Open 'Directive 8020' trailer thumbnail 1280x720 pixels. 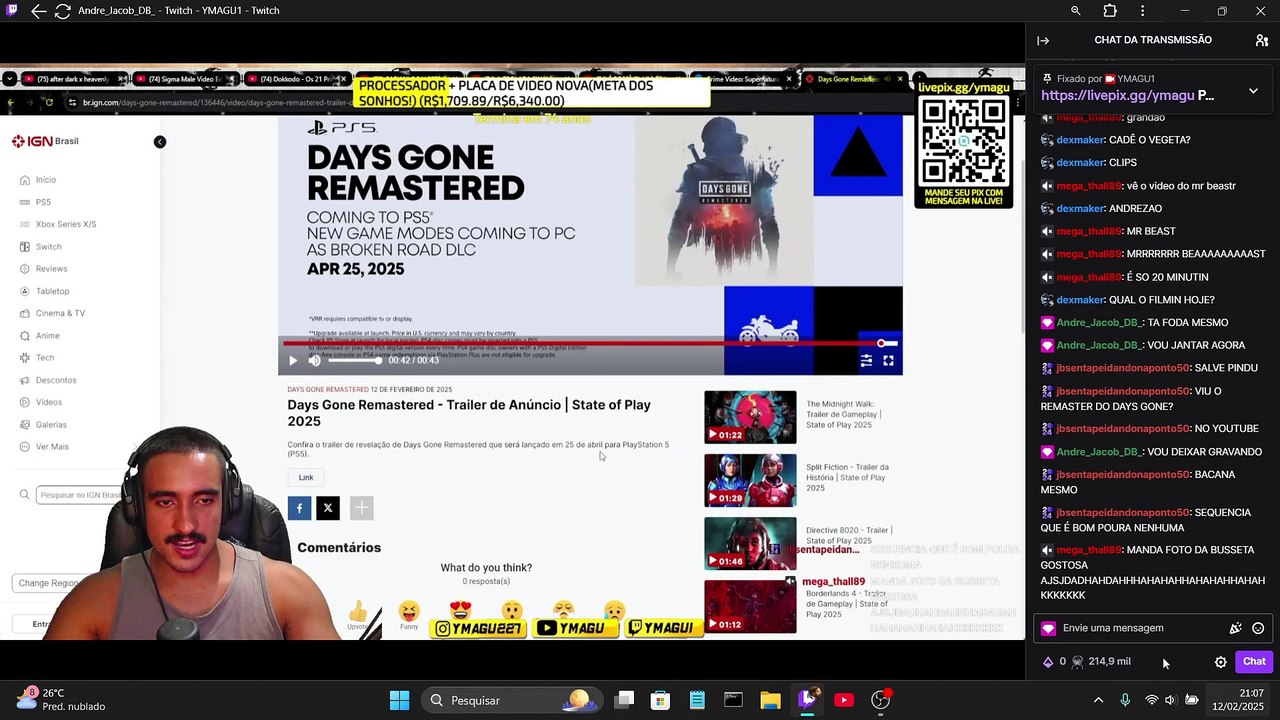tap(750, 543)
